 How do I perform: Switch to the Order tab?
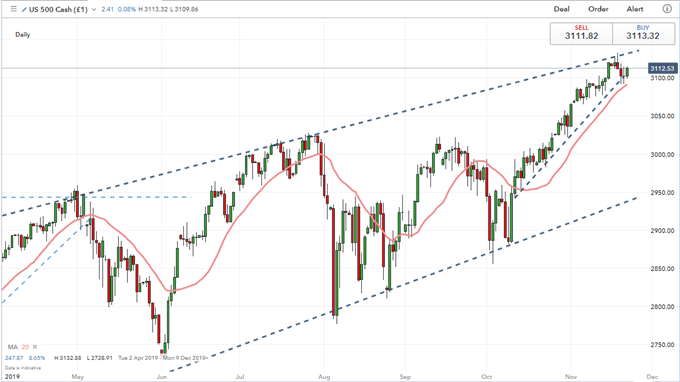(598, 9)
